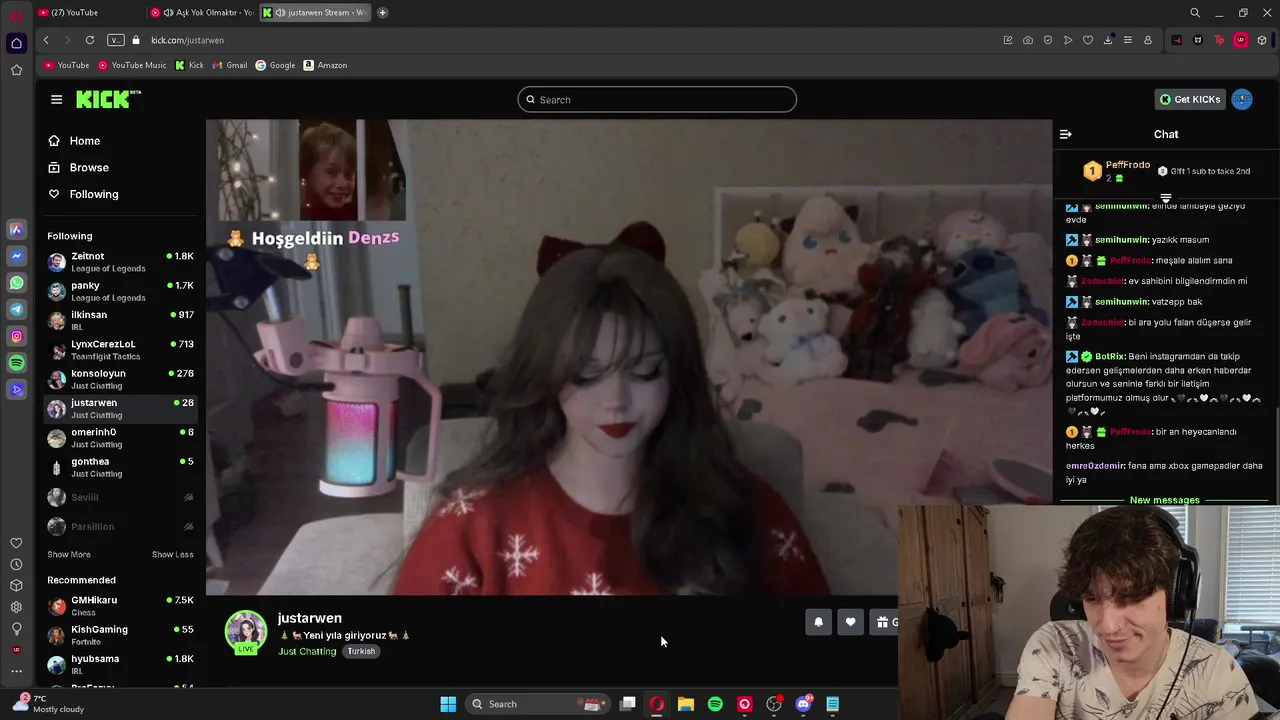Click the Get KICKs button
The height and width of the screenshot is (720, 1280).
[1190, 99]
